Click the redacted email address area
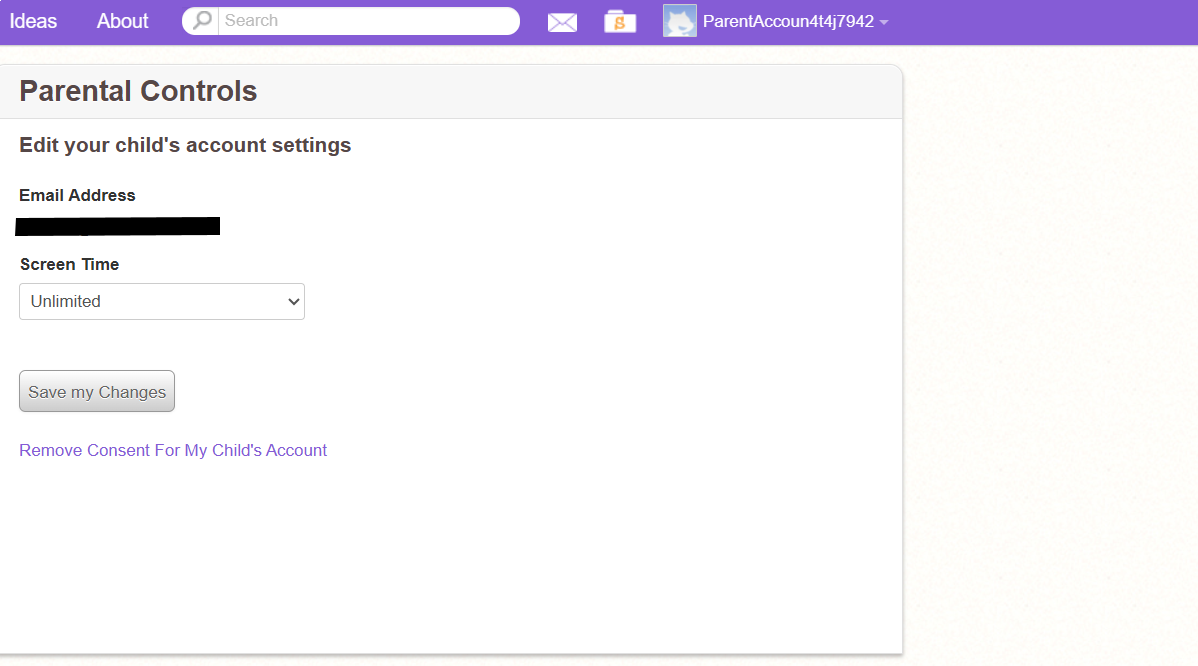The height and width of the screenshot is (666, 1198). (x=117, y=225)
